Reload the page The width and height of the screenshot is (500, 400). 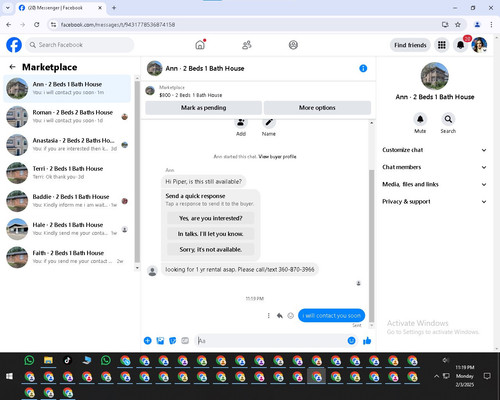tap(37, 24)
